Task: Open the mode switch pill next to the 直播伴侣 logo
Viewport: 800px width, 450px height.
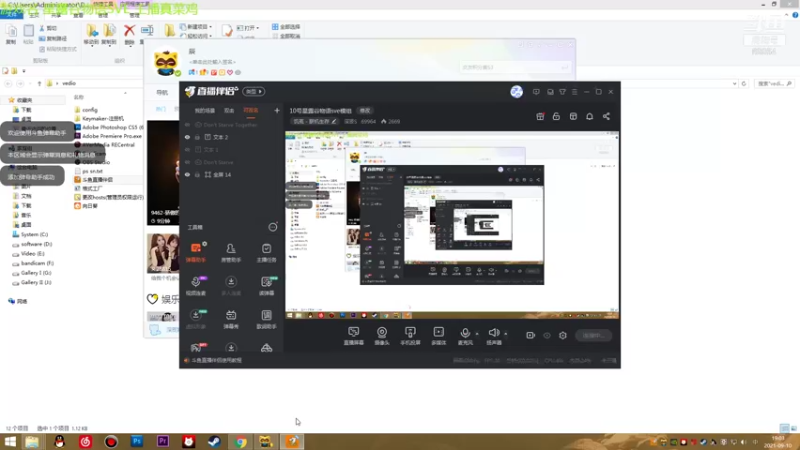Action: [254, 91]
